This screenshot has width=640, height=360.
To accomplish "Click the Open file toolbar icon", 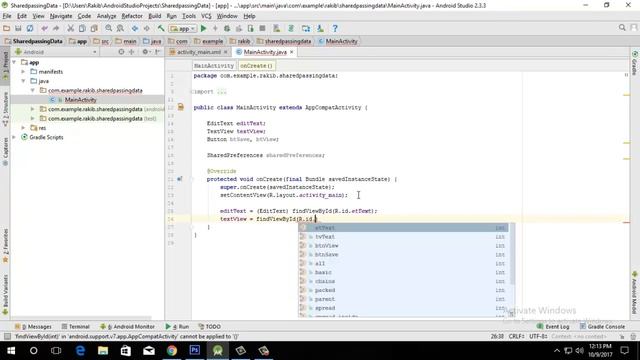I will click(x=7, y=28).
